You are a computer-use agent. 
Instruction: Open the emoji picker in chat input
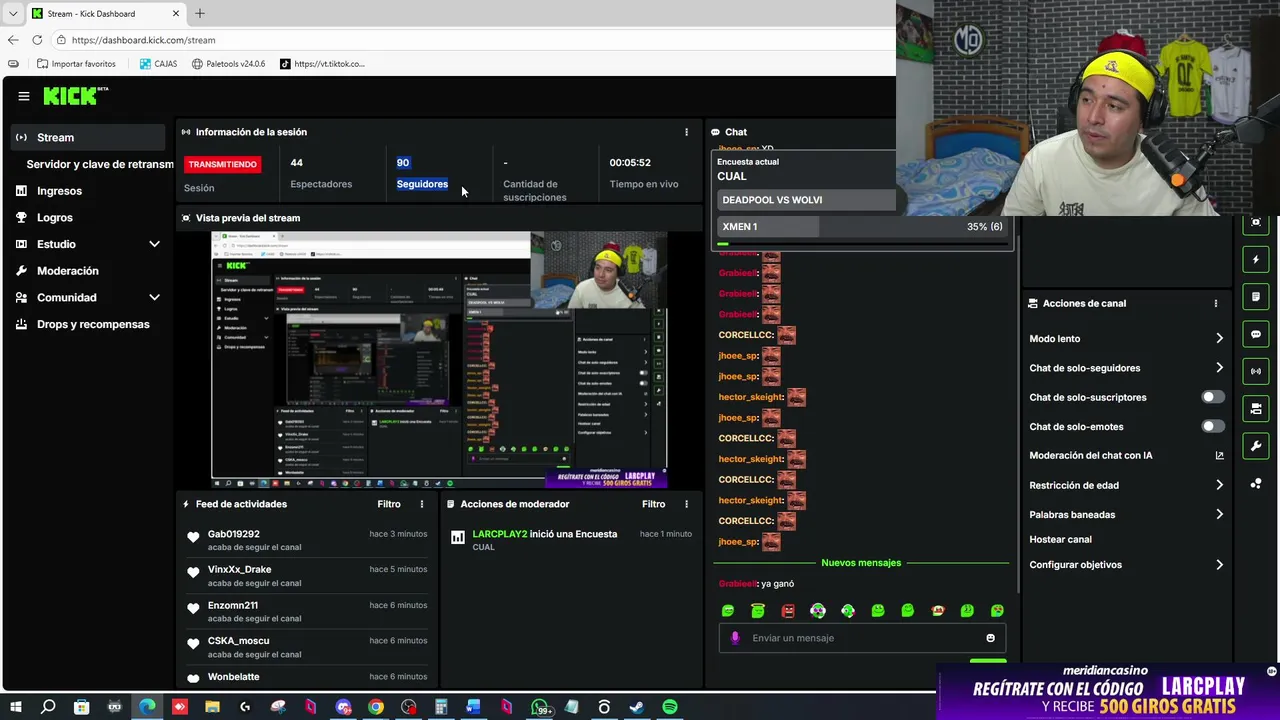(x=991, y=638)
